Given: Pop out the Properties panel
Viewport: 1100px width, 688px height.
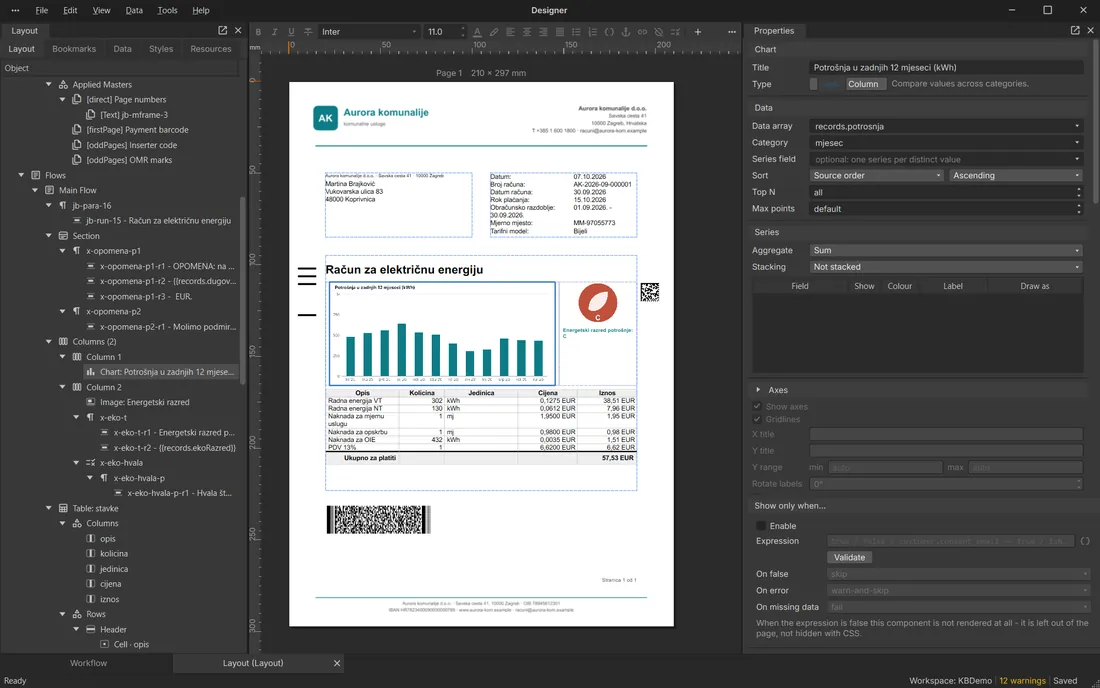Looking at the screenshot, I should [1075, 30].
